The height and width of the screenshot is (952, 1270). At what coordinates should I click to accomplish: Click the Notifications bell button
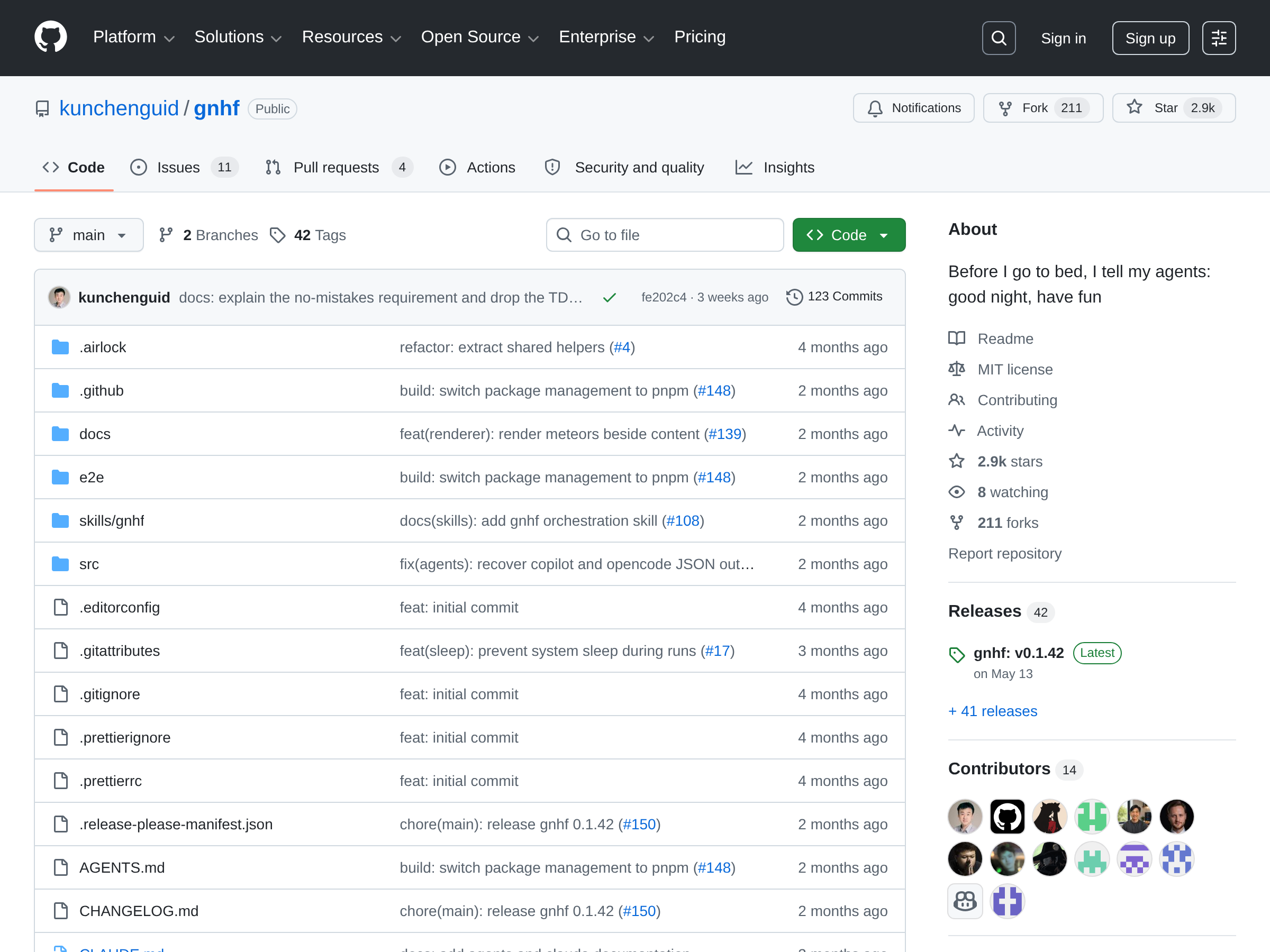(913, 108)
